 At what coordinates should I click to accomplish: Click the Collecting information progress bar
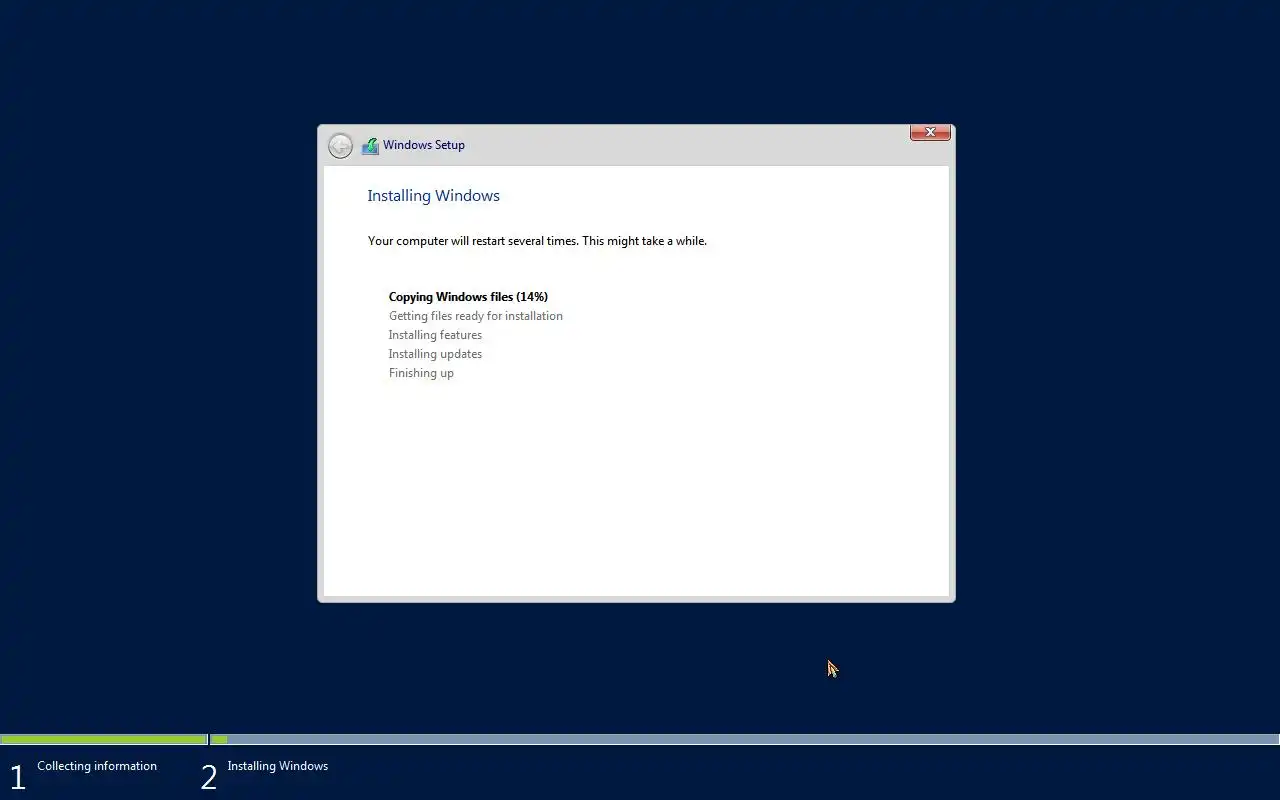(104, 740)
